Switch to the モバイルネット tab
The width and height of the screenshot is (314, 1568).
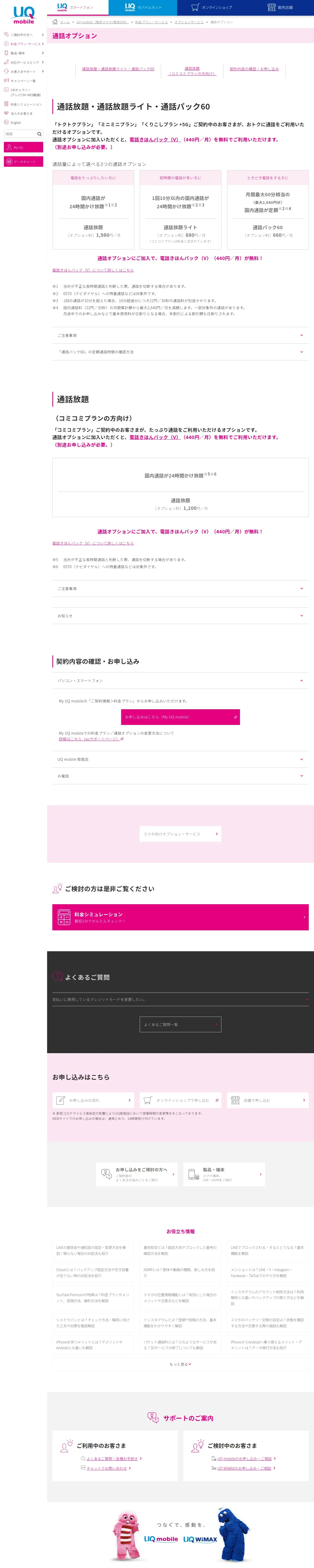[143, 7]
